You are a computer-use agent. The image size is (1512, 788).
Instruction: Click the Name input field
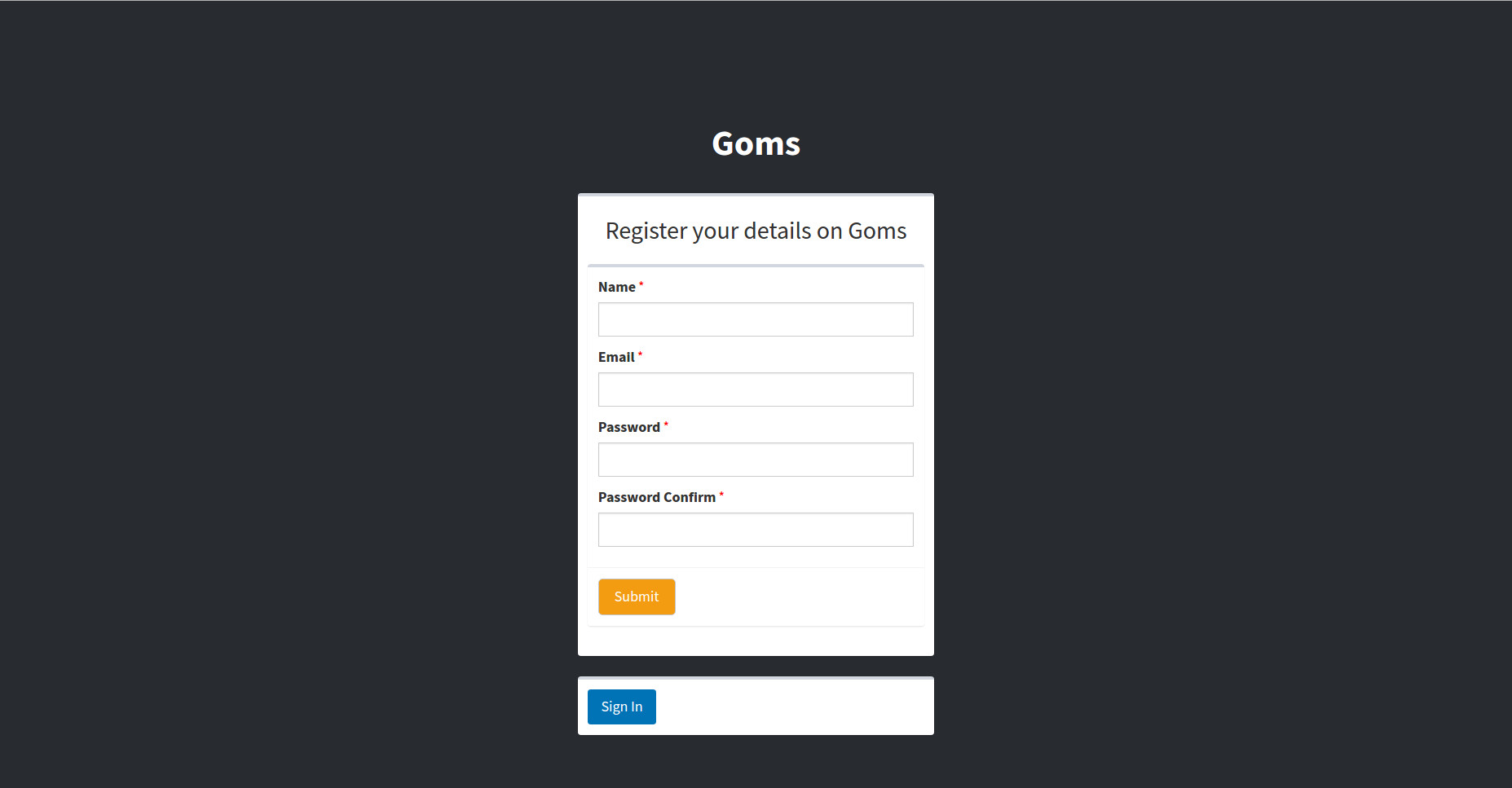[x=756, y=319]
